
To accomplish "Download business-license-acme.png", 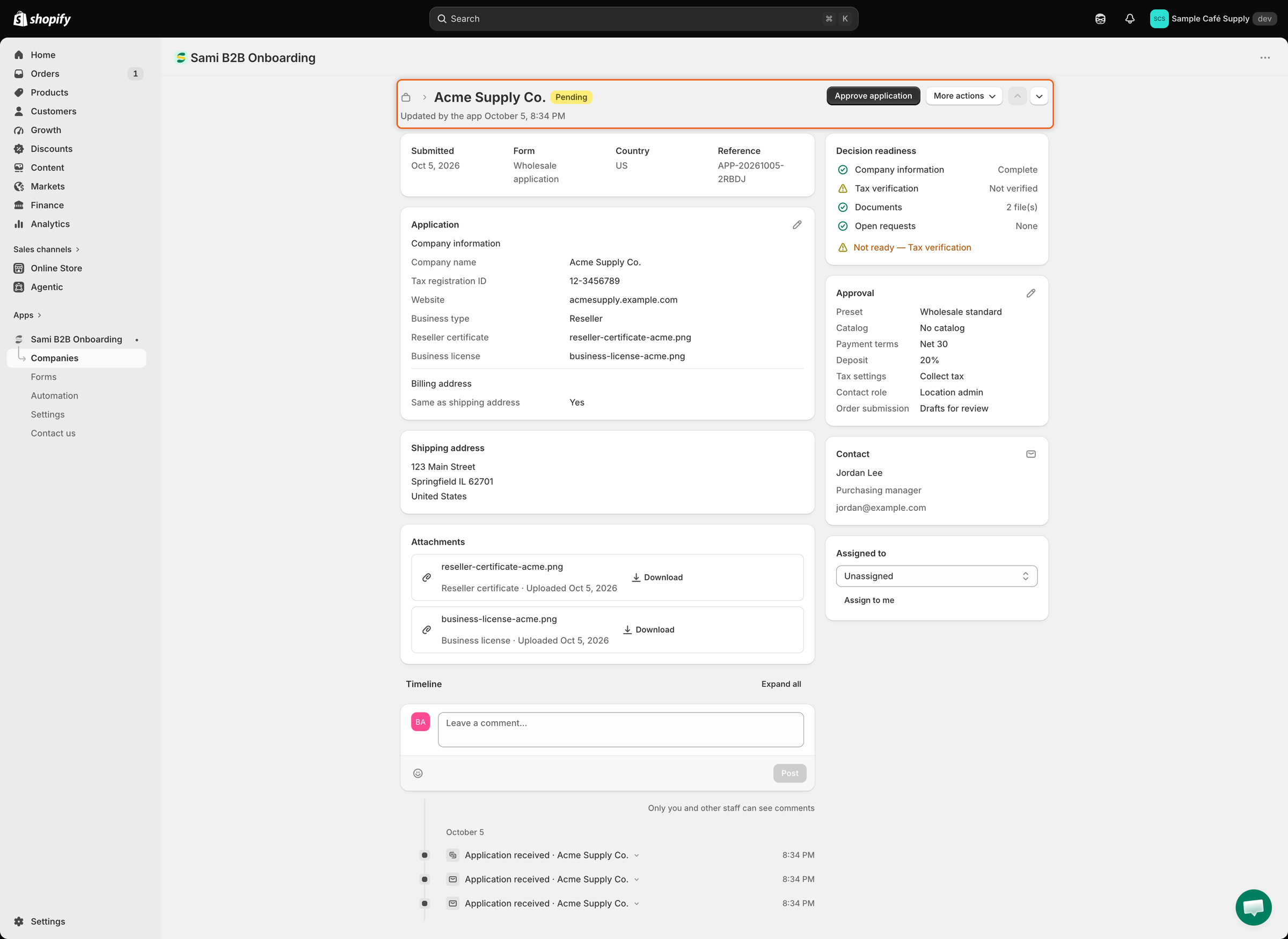I will (648, 630).
